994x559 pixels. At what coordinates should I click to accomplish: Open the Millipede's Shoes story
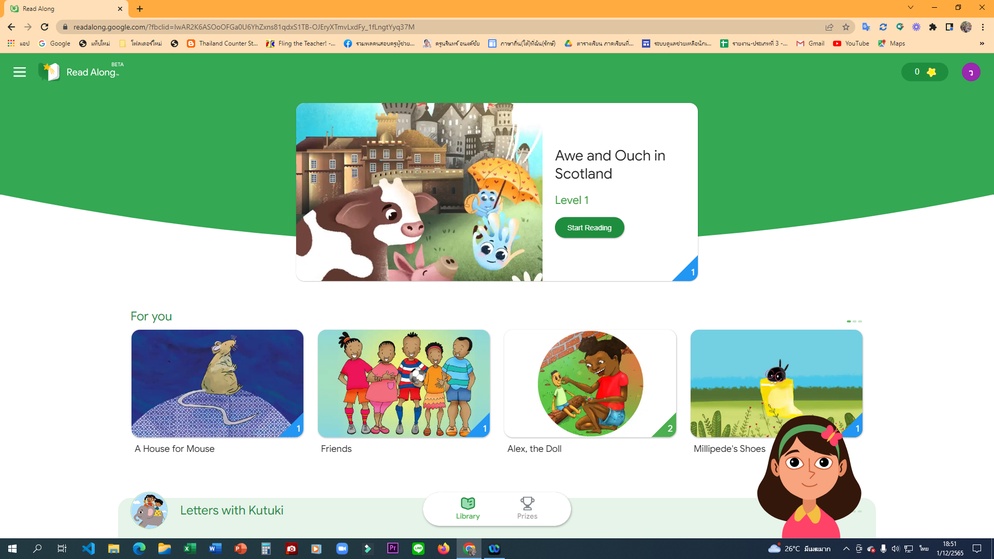point(776,383)
